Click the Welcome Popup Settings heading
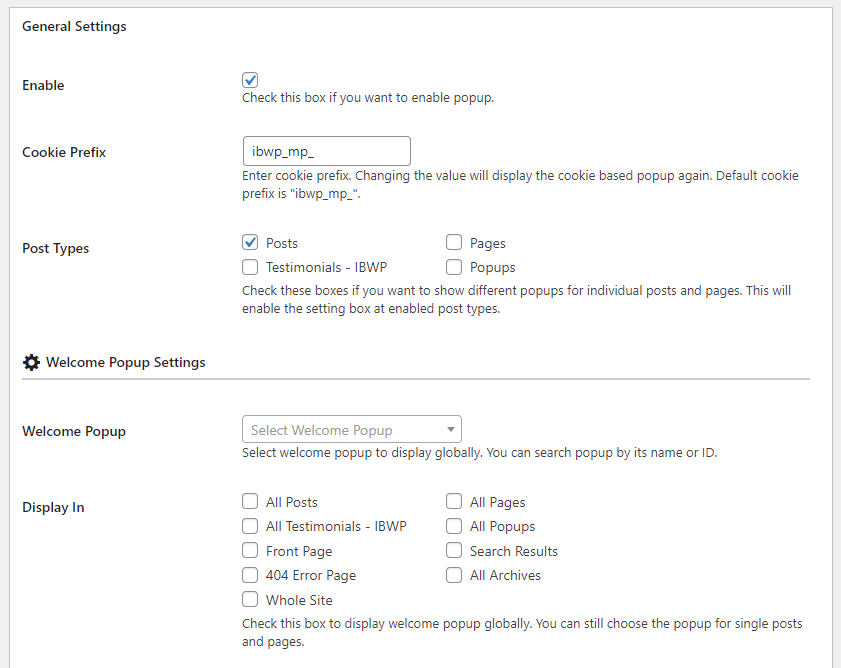The height and width of the screenshot is (668, 841). pos(125,362)
